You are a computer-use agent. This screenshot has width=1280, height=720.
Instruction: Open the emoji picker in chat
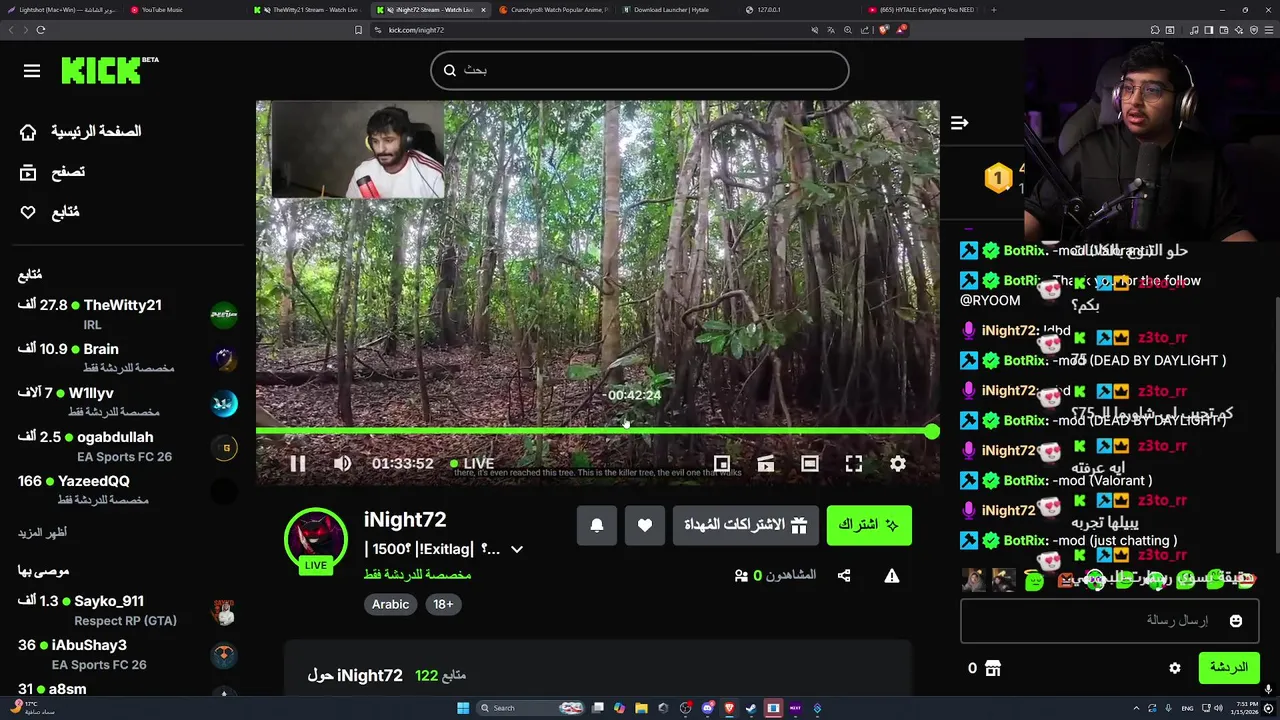[1236, 621]
